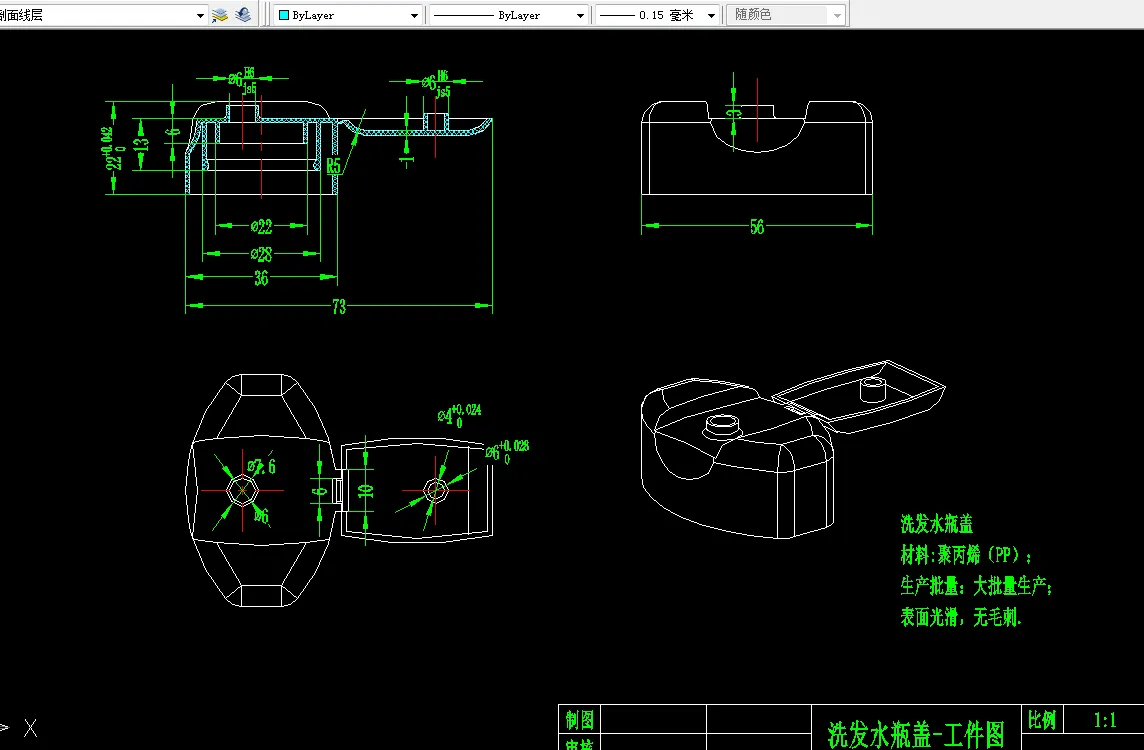This screenshot has width=1144, height=750.
Task: Click the 比例 cell in title block
Action: (x=1042, y=720)
